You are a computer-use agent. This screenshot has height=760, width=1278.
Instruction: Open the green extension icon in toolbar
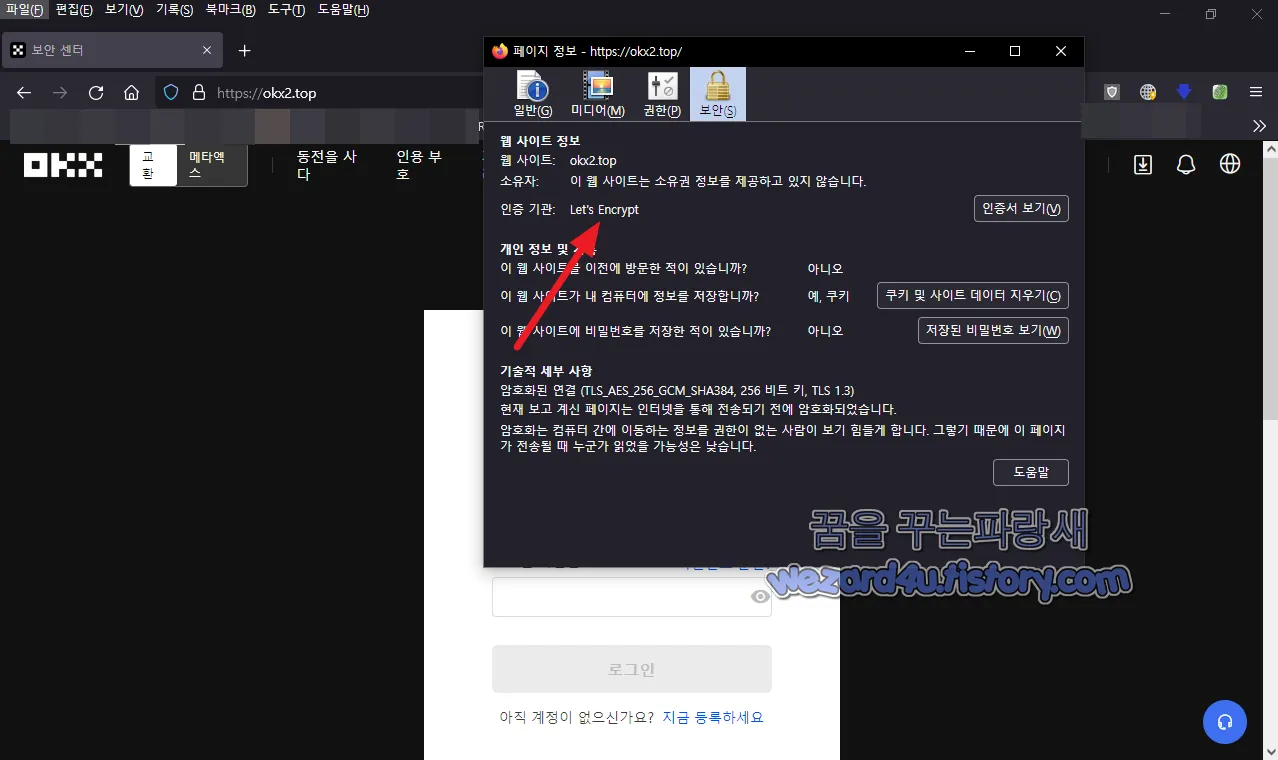[1219, 91]
